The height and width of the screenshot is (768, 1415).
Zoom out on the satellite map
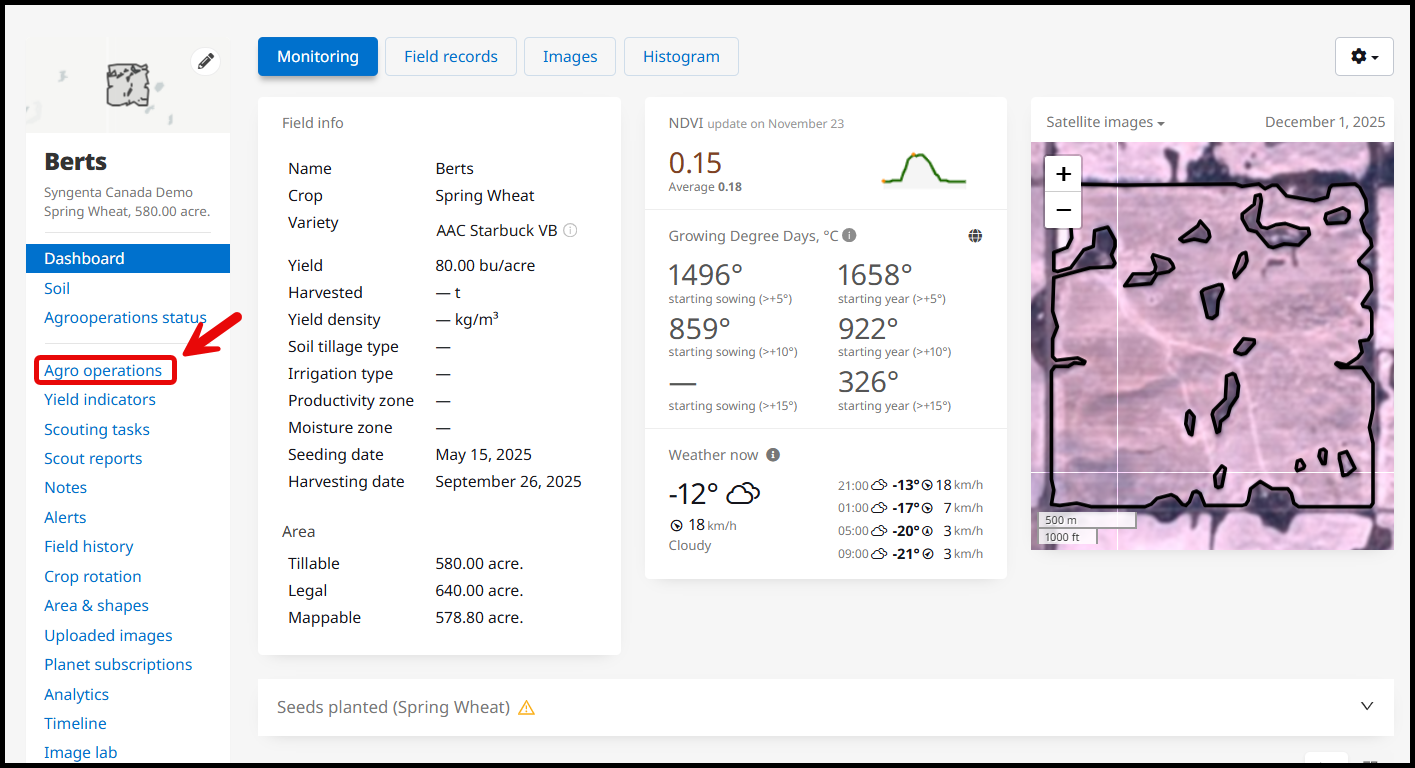tap(1063, 210)
